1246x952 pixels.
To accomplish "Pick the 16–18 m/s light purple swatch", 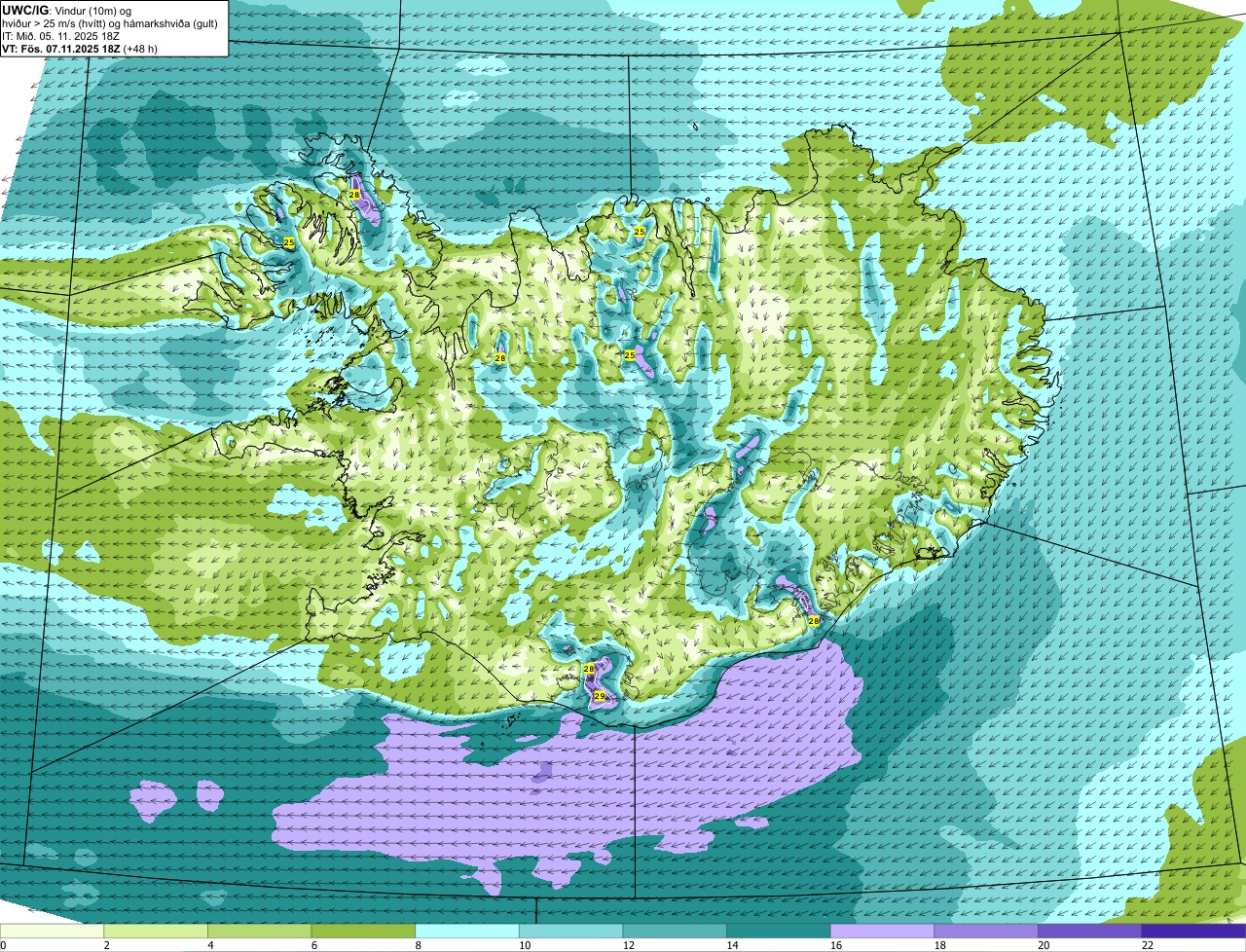I will pos(882,931).
